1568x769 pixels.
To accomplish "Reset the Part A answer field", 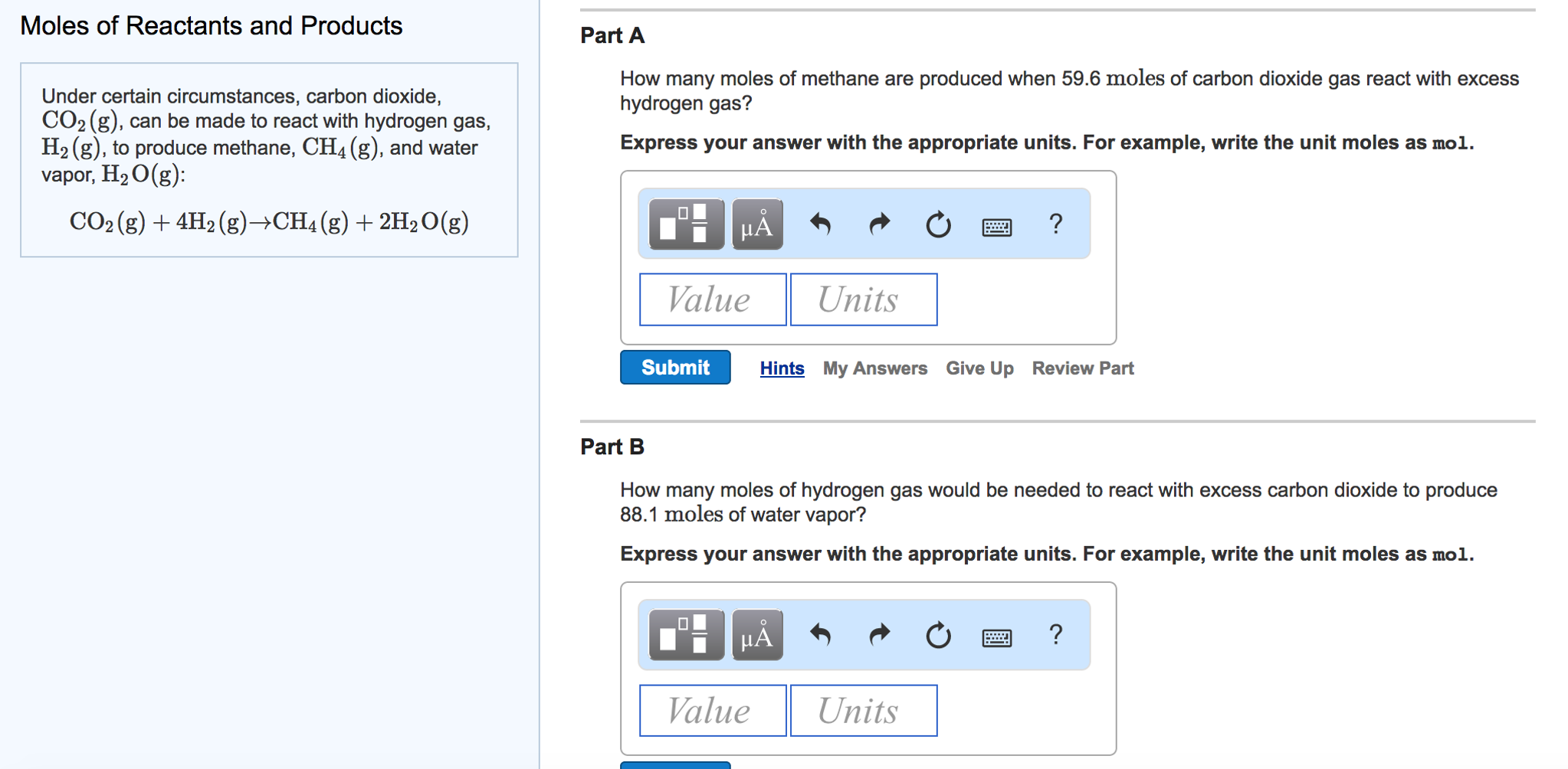I will (938, 224).
